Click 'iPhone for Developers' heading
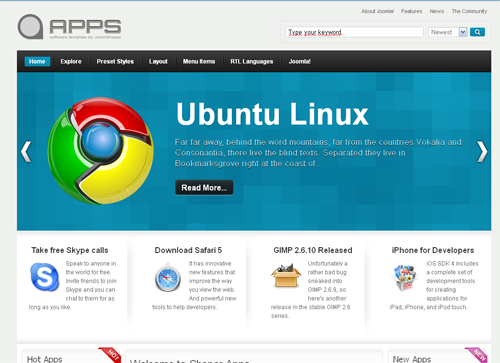Viewport: 500px width, 363px height. (433, 250)
